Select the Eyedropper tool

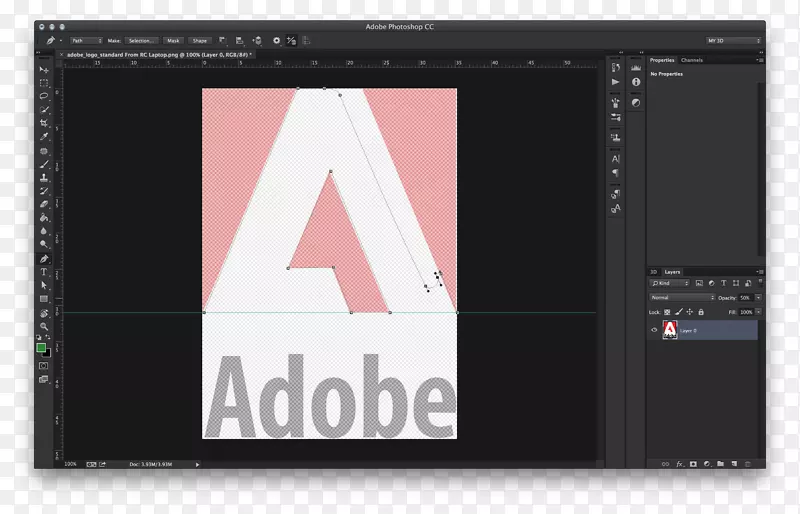point(44,136)
